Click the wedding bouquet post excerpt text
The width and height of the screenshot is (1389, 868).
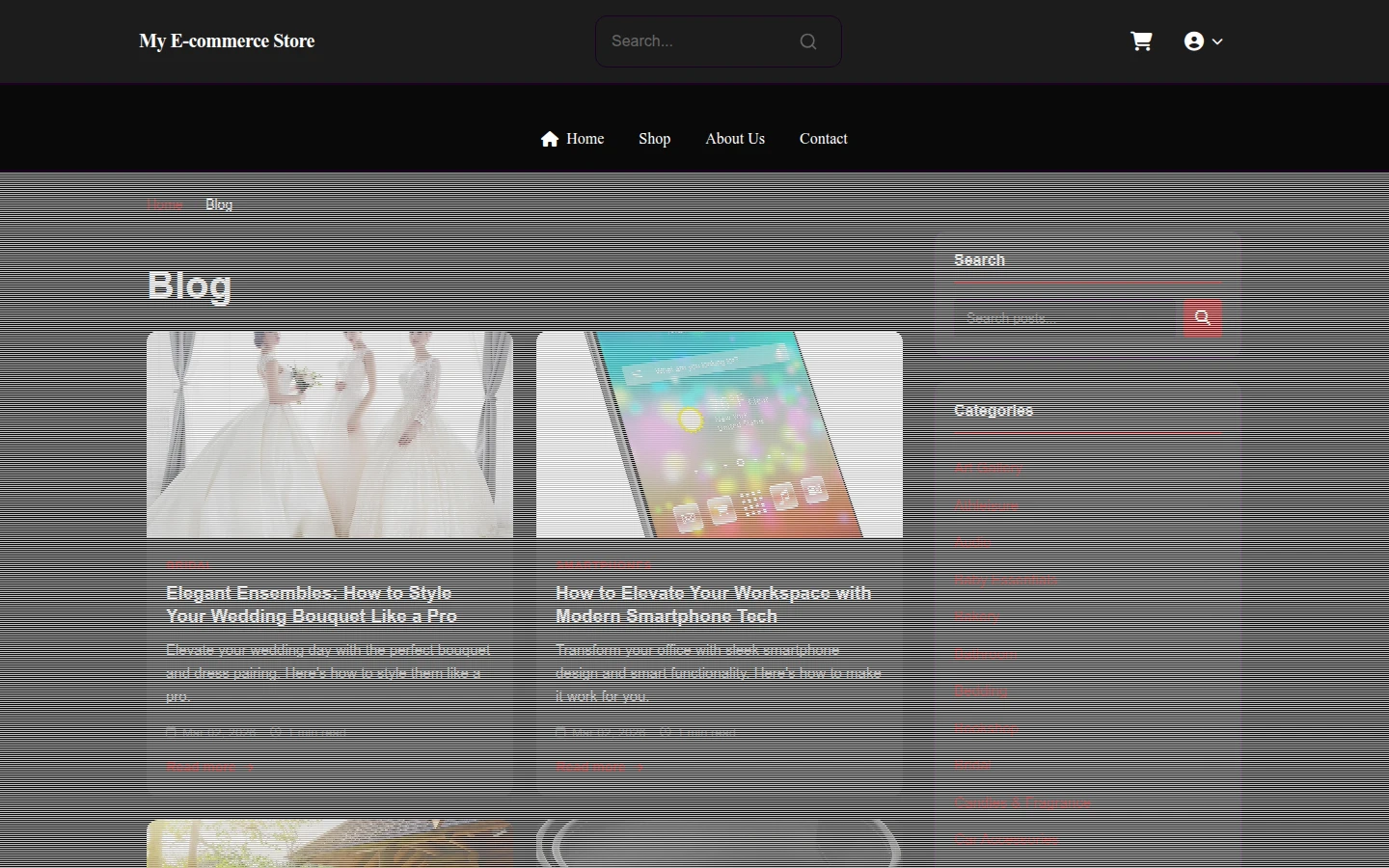click(329, 673)
